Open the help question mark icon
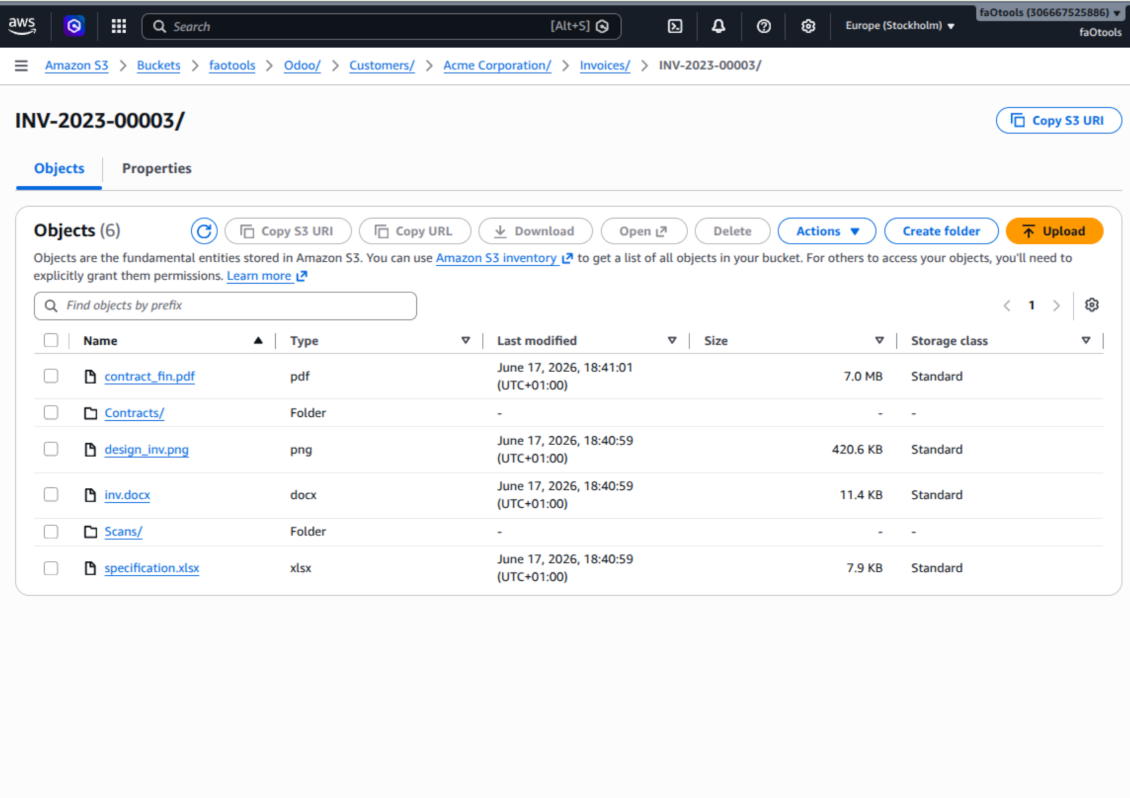1130x798 pixels. [763, 26]
